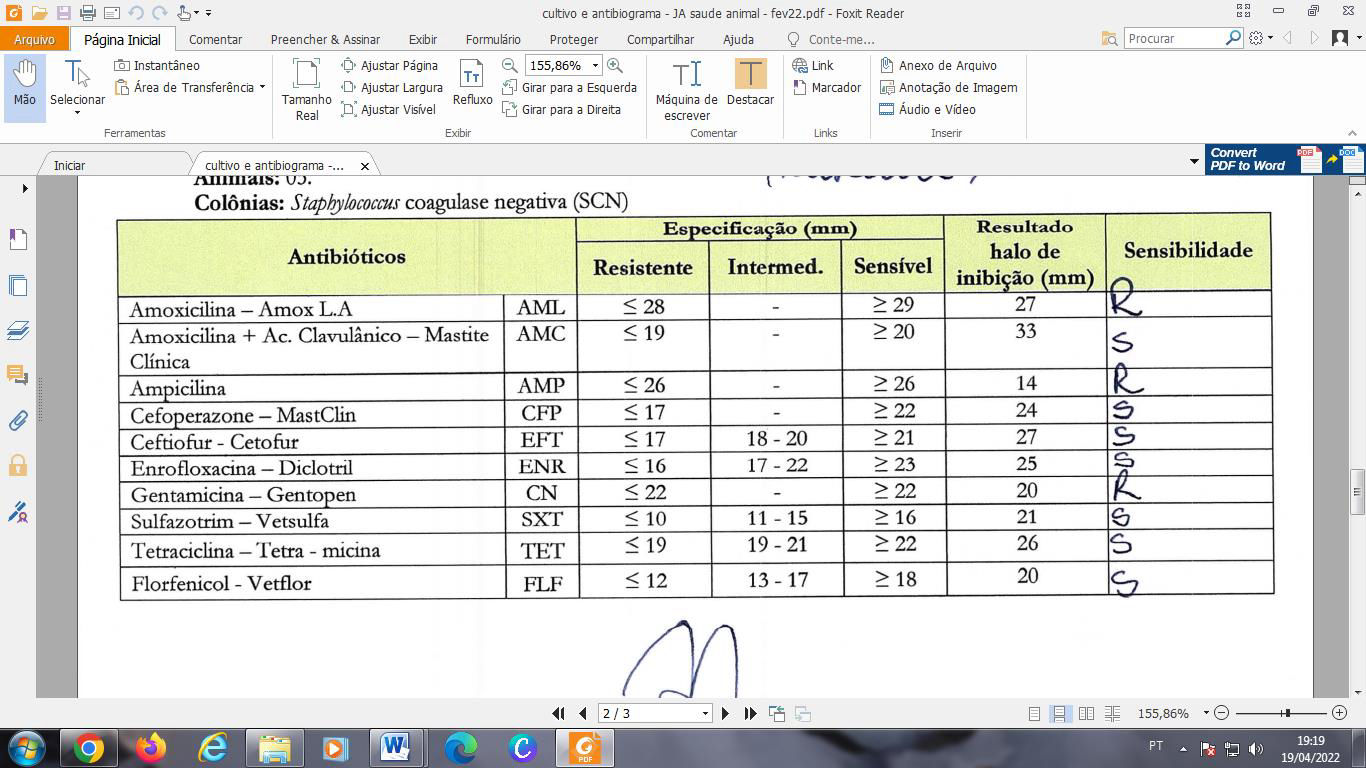Open layers panel in left sidebar
Viewport: 1366px width, 768px height.
18,330
